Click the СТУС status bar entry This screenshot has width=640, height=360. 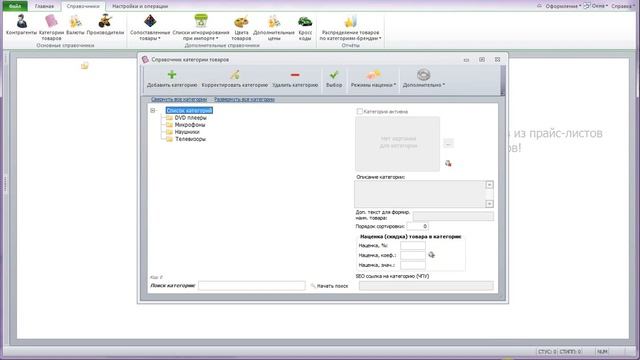tap(547, 351)
